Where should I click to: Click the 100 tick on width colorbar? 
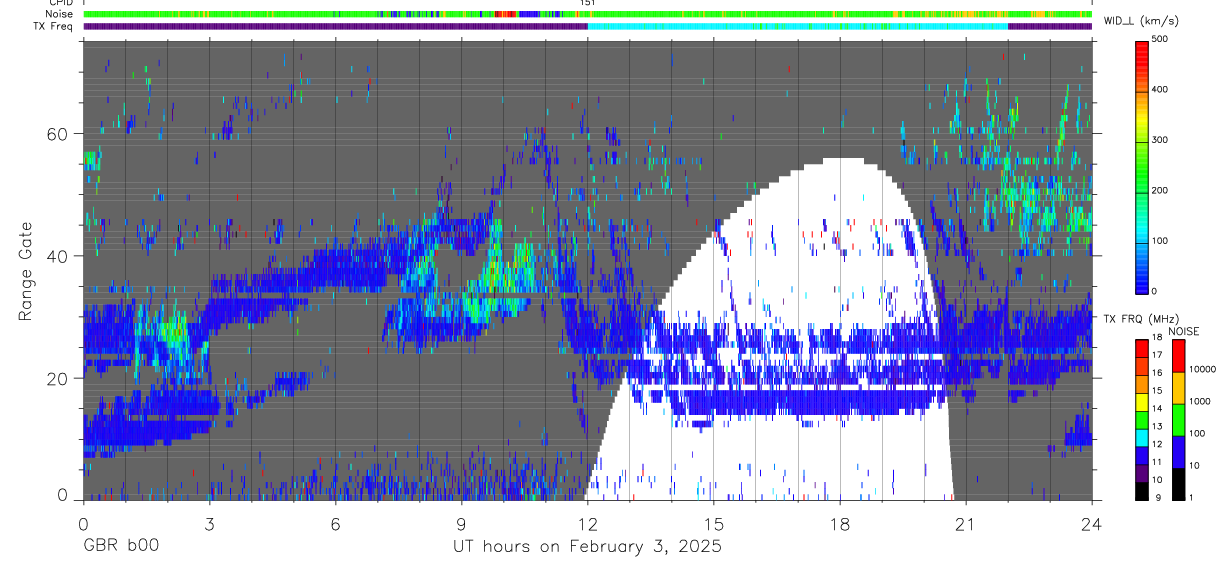click(1161, 241)
